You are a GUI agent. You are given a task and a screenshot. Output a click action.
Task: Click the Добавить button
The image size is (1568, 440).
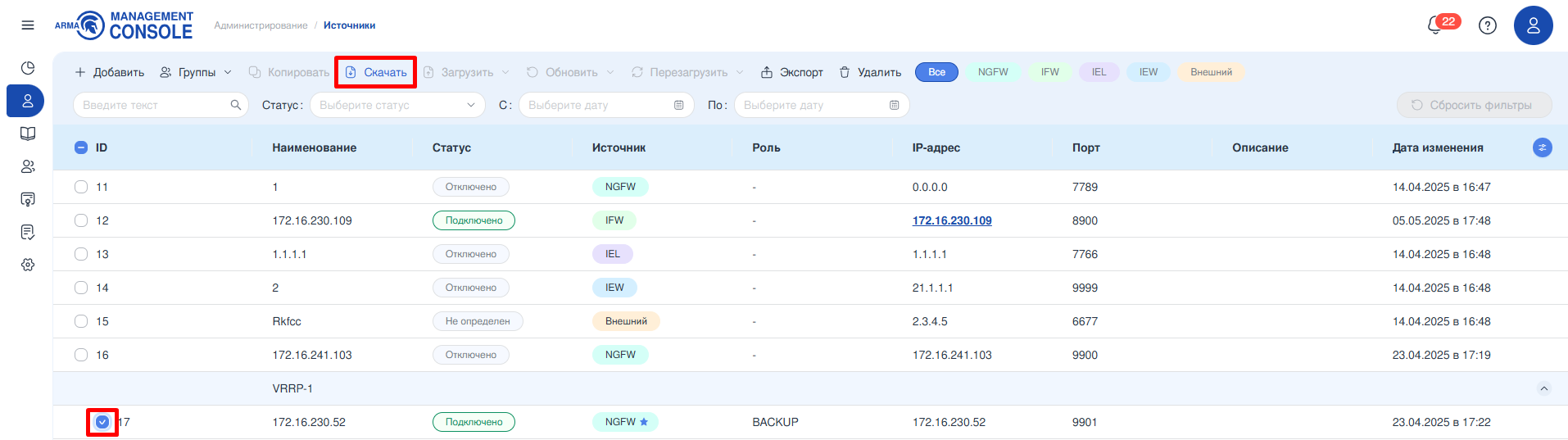tap(110, 72)
